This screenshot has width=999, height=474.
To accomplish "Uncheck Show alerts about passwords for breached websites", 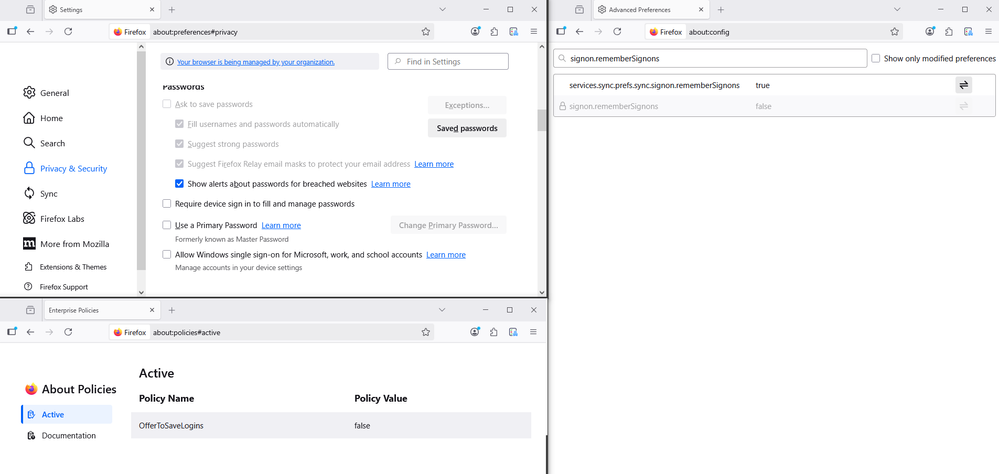I will [x=179, y=184].
